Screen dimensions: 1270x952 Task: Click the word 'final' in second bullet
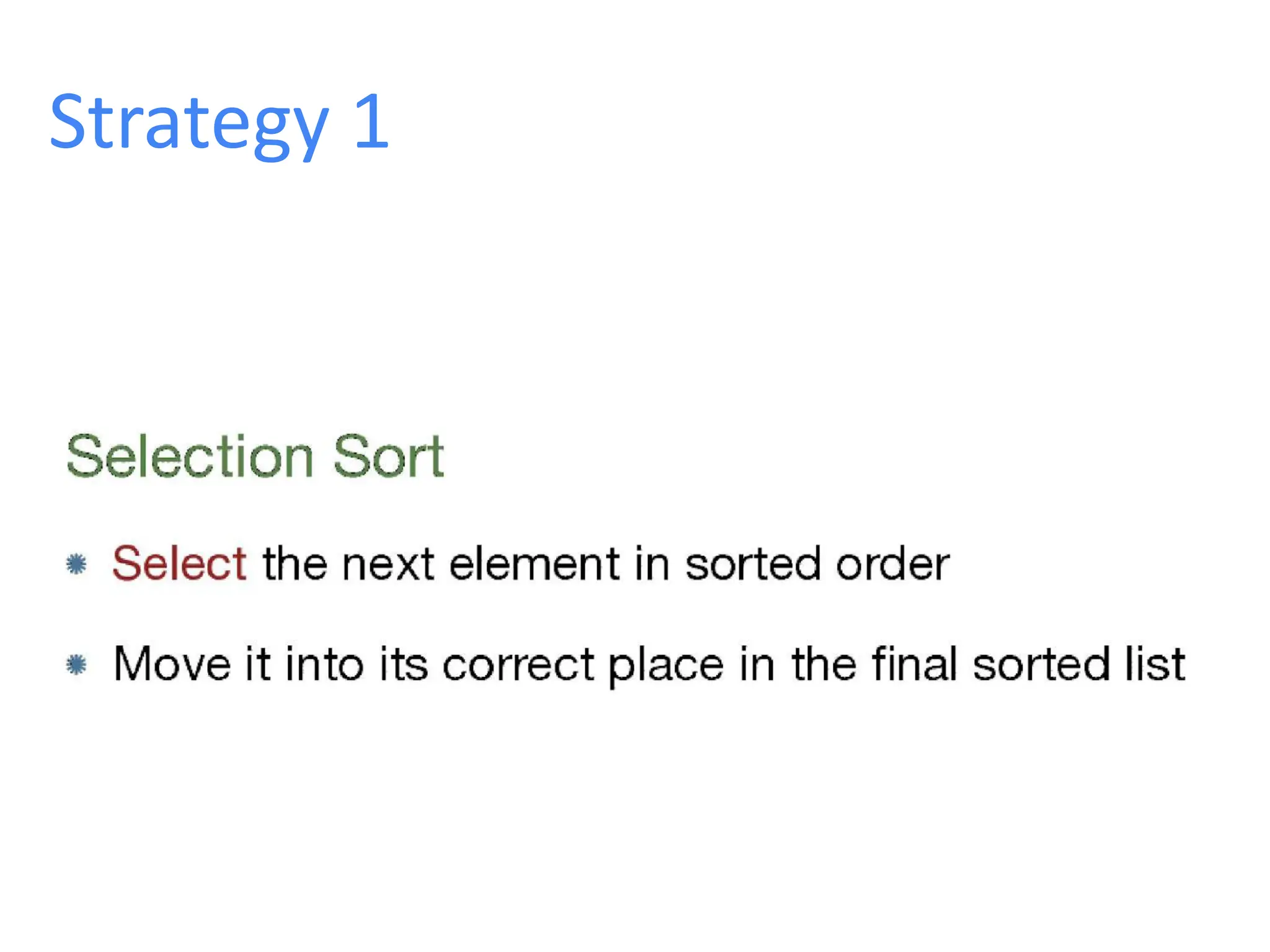click(915, 663)
